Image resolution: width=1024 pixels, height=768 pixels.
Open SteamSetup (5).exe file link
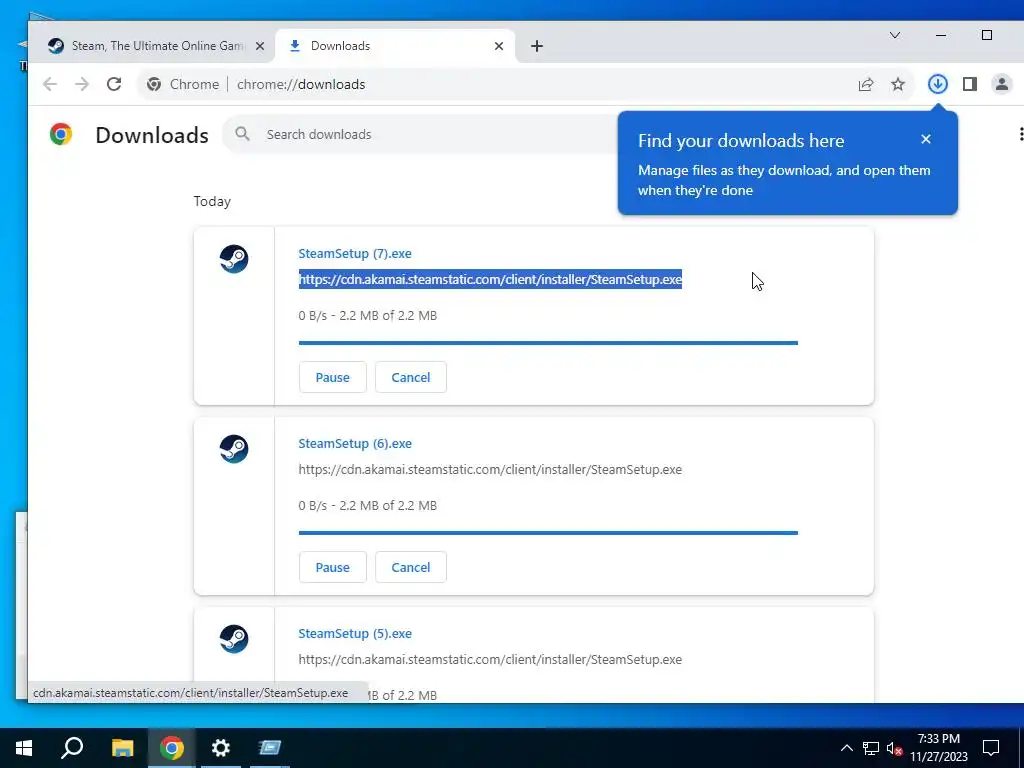(355, 633)
